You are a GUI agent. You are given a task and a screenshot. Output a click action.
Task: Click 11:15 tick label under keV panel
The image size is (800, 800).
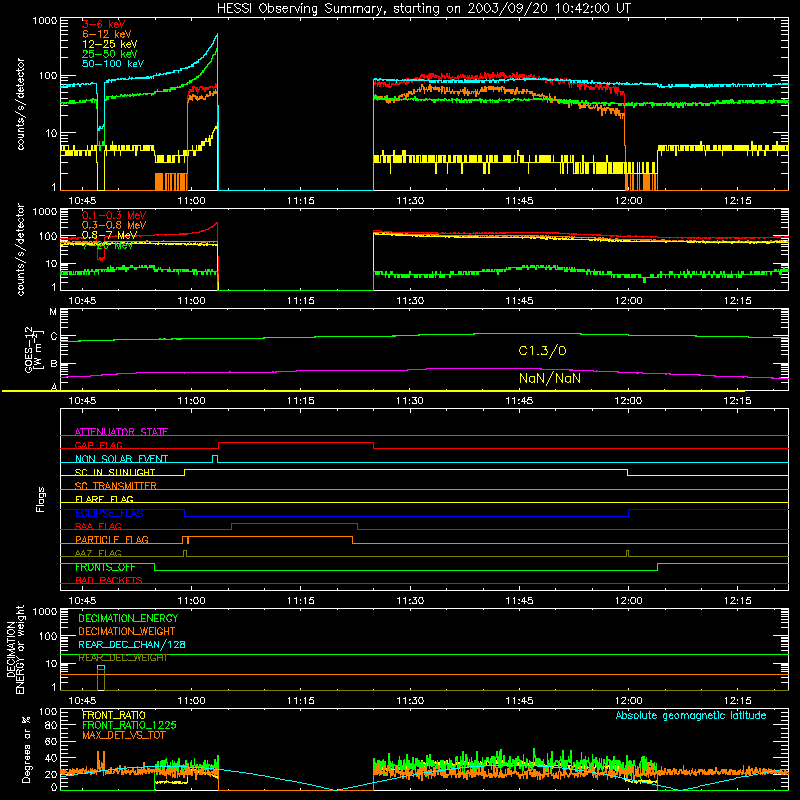point(301,201)
